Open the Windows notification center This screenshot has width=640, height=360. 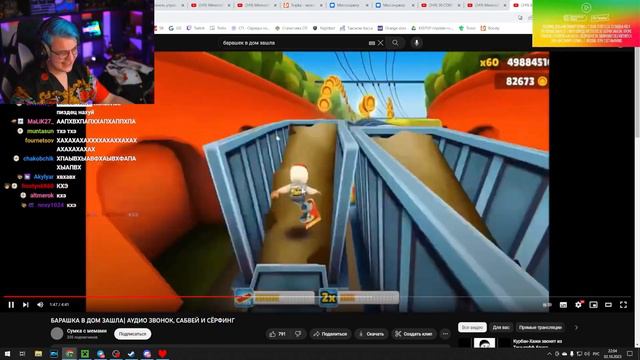pyautogui.click(x=630, y=353)
